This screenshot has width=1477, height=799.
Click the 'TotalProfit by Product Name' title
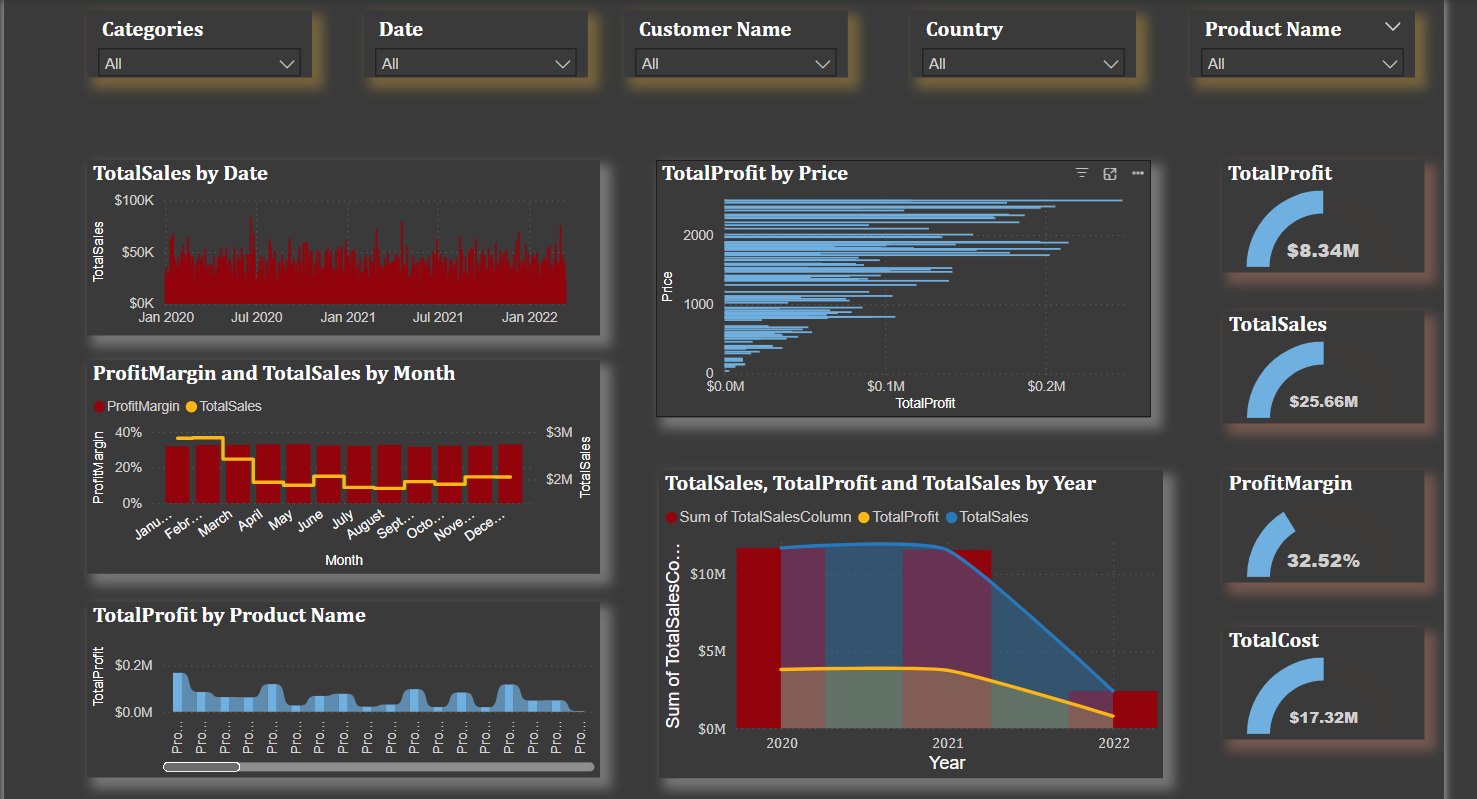pos(229,615)
